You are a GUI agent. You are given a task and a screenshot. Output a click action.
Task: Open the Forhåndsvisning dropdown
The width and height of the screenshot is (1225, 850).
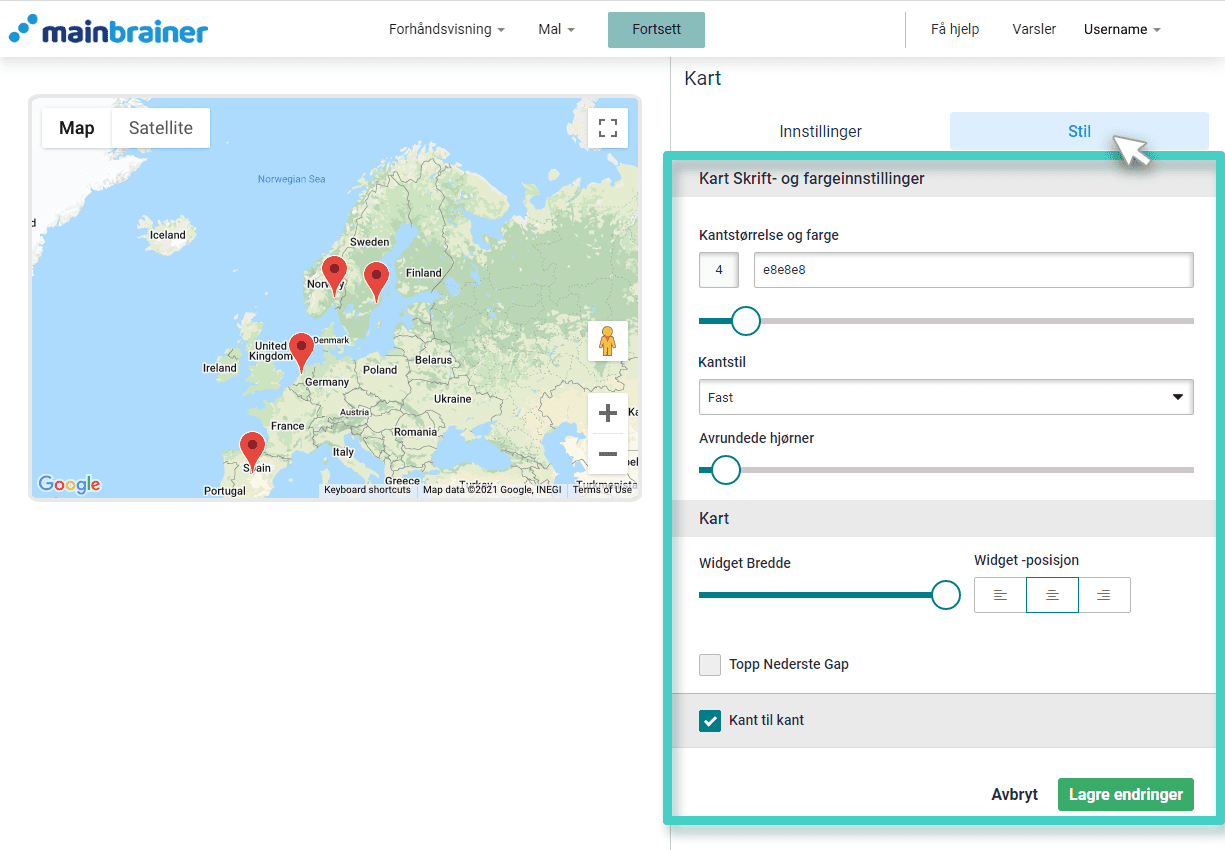pyautogui.click(x=447, y=29)
